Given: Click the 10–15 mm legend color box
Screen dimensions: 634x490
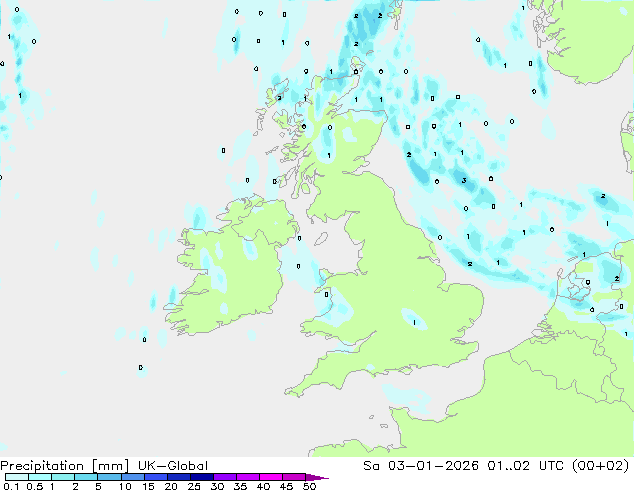Looking at the screenshot, I should [x=133, y=477].
